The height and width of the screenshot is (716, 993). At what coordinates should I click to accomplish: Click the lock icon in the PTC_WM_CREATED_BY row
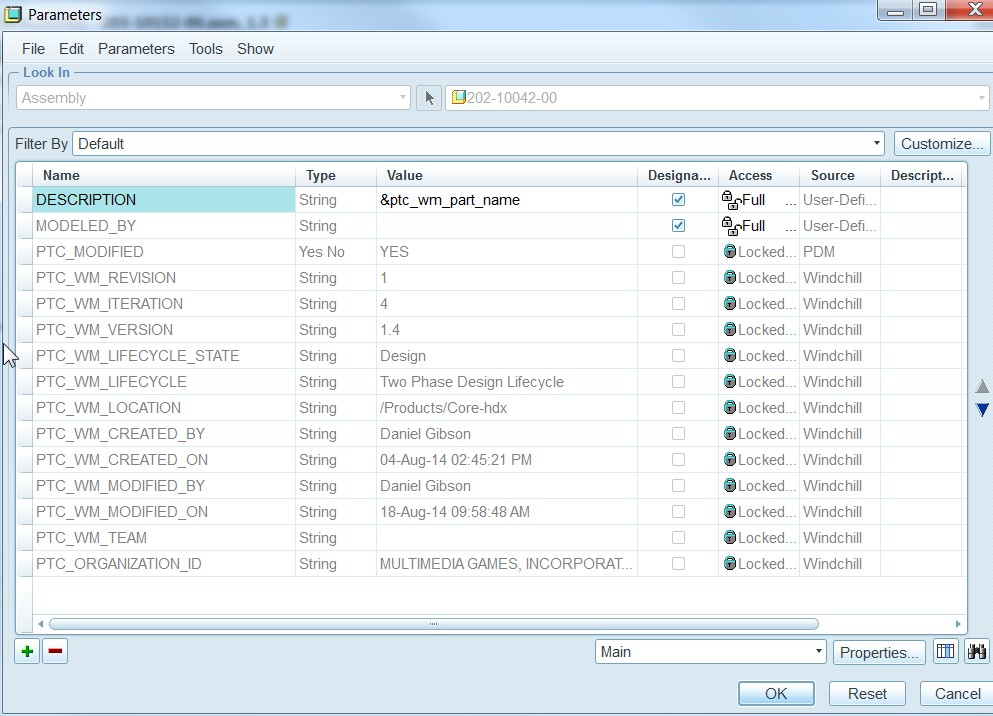coord(730,434)
